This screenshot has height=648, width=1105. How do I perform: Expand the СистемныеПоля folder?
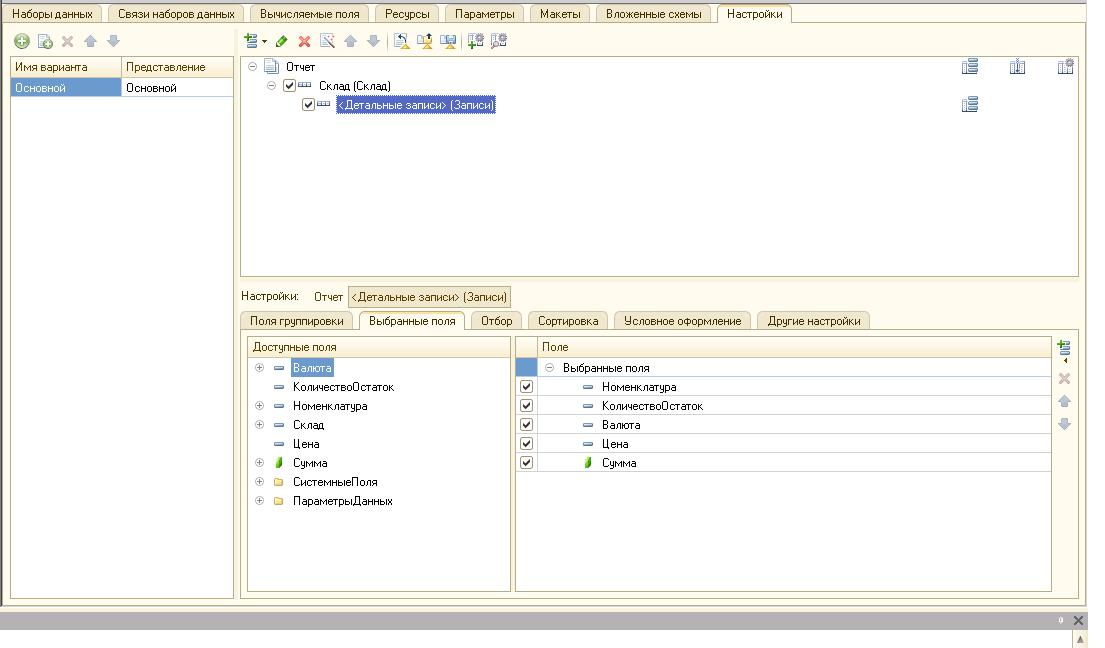click(x=260, y=482)
